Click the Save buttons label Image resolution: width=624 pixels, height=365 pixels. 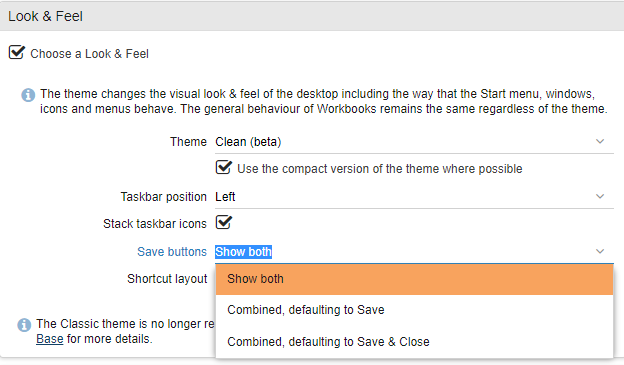click(x=172, y=252)
